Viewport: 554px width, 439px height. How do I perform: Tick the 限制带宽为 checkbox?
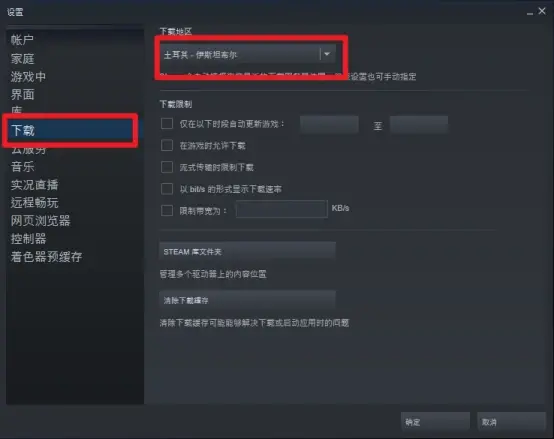pyautogui.click(x=167, y=210)
